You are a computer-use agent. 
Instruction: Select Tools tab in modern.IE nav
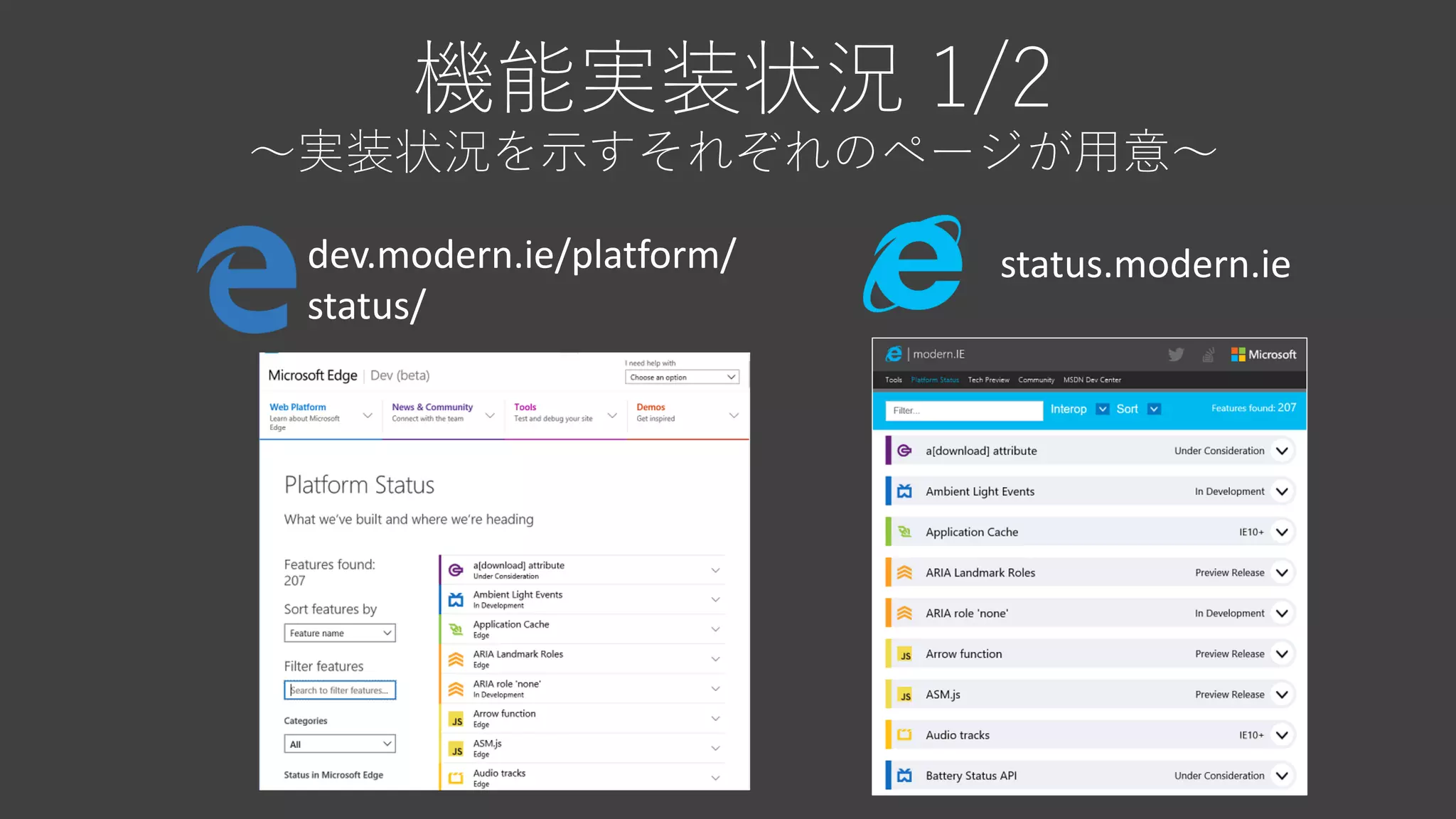point(893,380)
